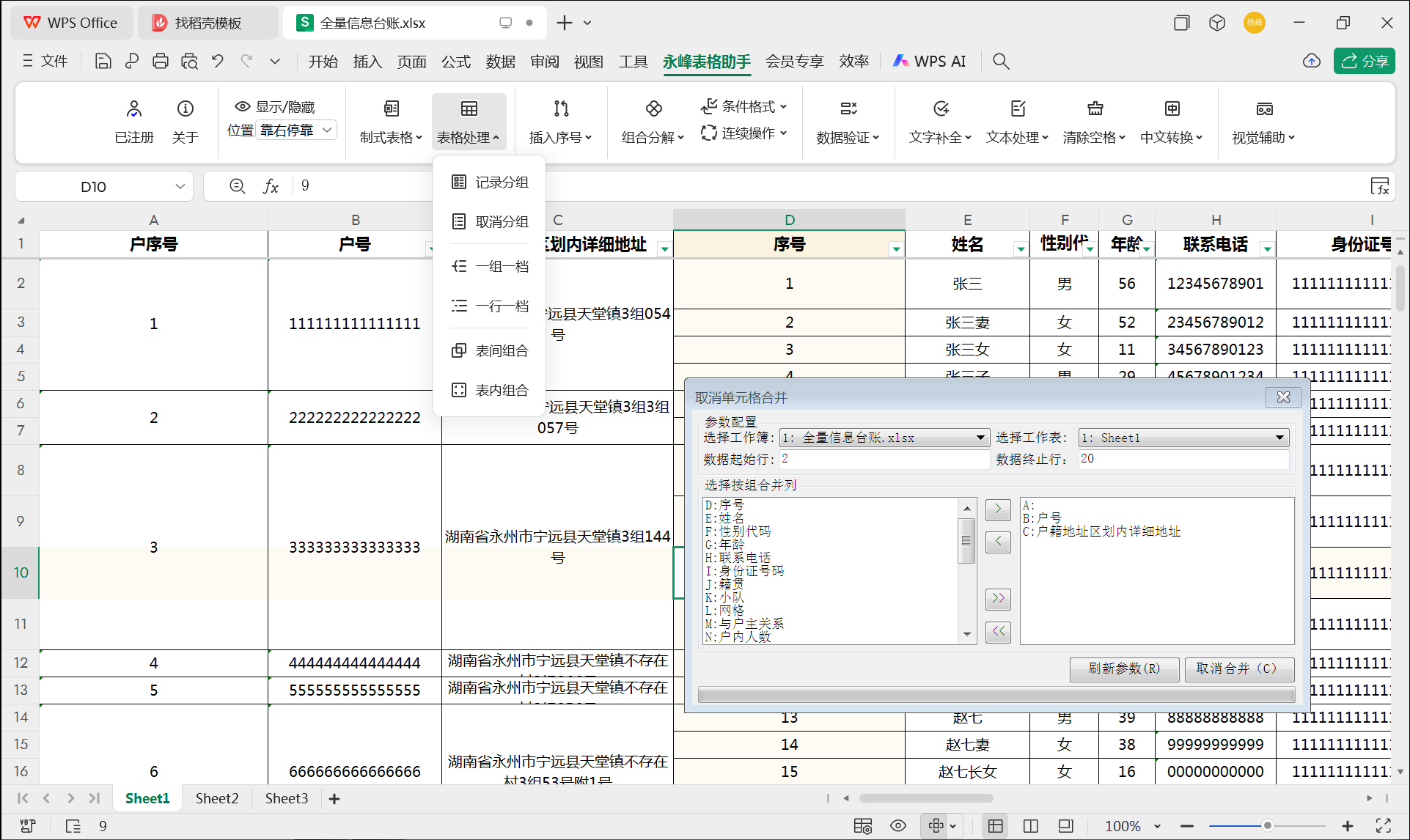Switch to the Sheet2 tab
Viewport: 1410px width, 840px height.
pyautogui.click(x=216, y=798)
